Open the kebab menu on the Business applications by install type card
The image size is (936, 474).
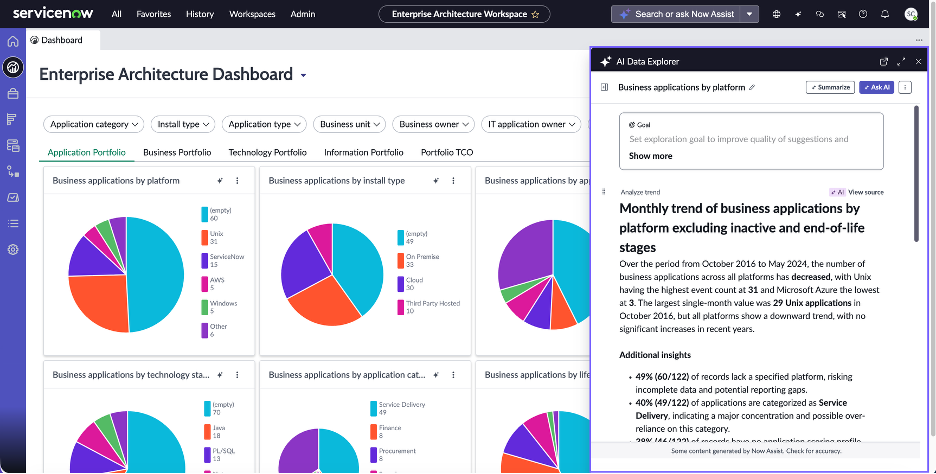[453, 180]
